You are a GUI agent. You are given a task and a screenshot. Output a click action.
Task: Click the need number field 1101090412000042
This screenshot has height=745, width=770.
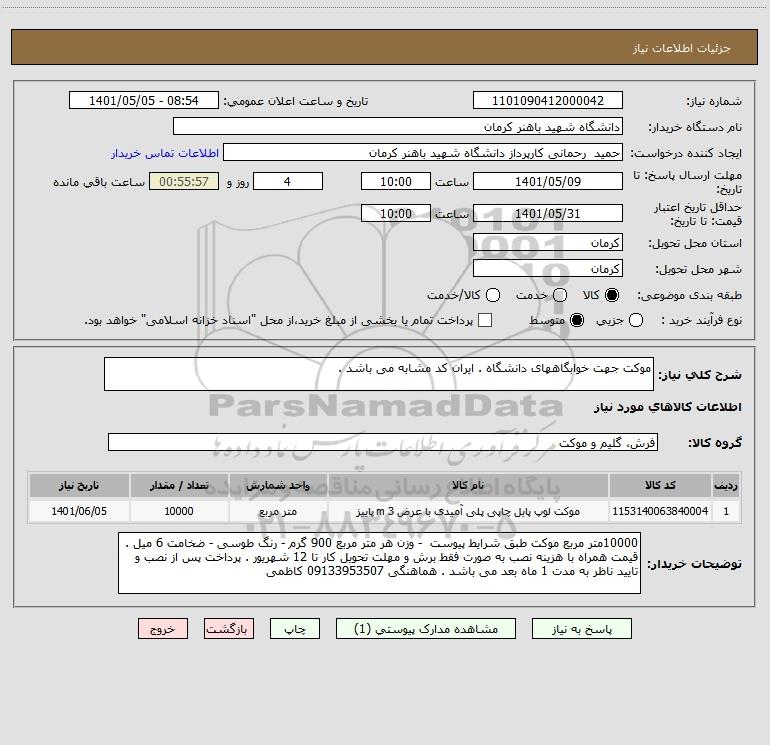tap(548, 100)
